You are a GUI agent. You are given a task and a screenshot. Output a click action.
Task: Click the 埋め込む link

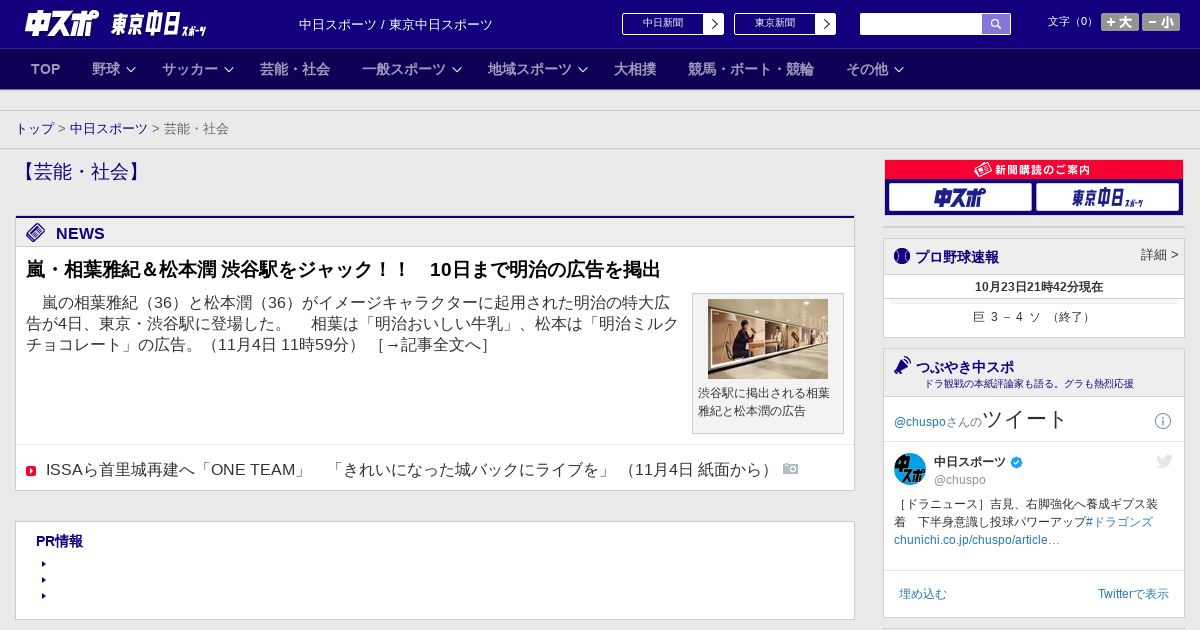(x=922, y=594)
